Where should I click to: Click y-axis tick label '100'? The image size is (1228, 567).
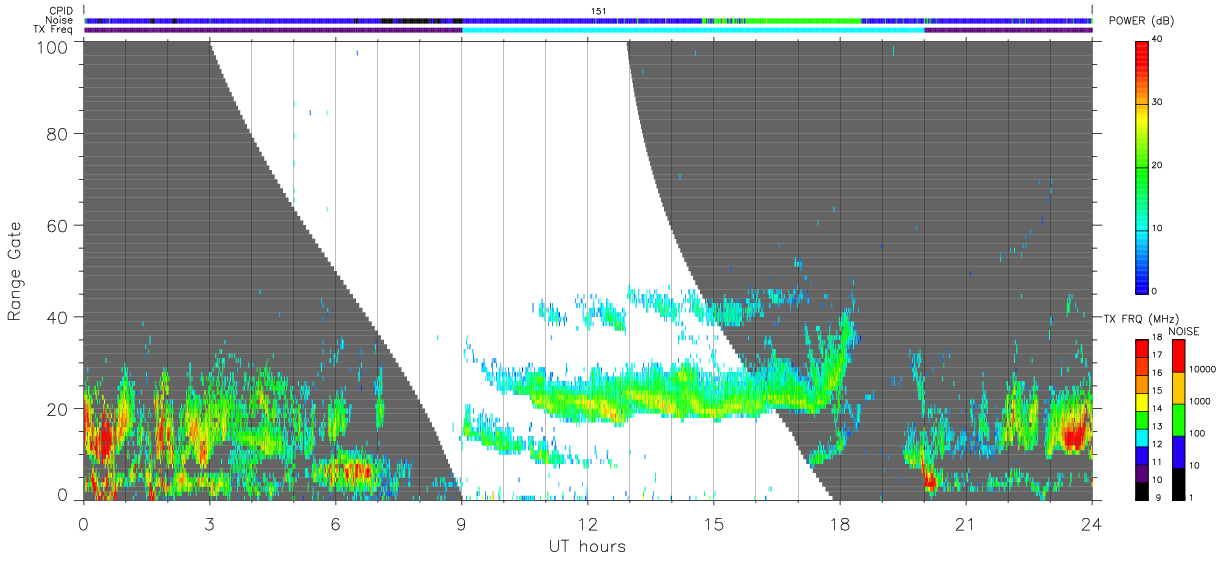(x=52, y=46)
